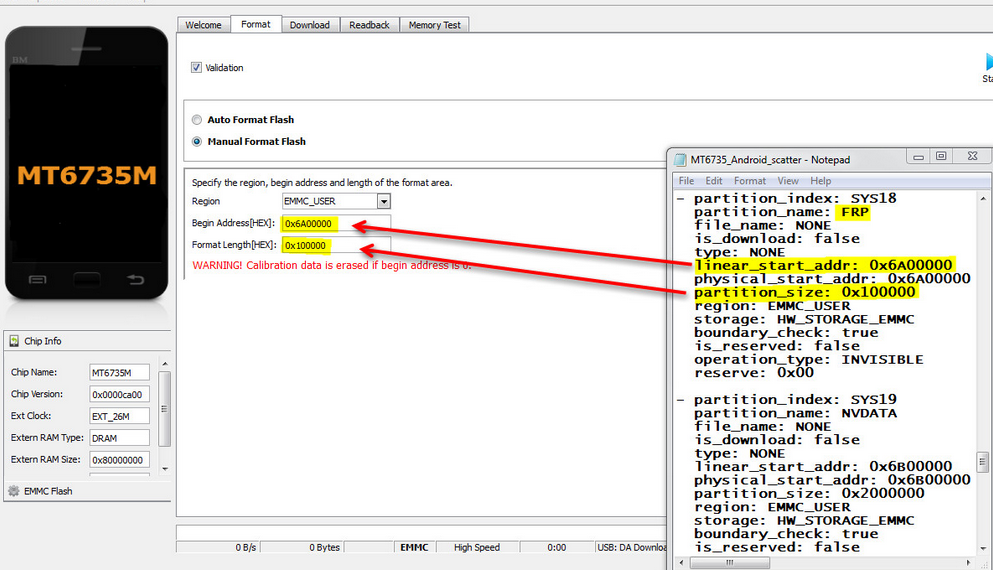
Task: Click the reserve: 0x00 line
Action: click(x=754, y=372)
